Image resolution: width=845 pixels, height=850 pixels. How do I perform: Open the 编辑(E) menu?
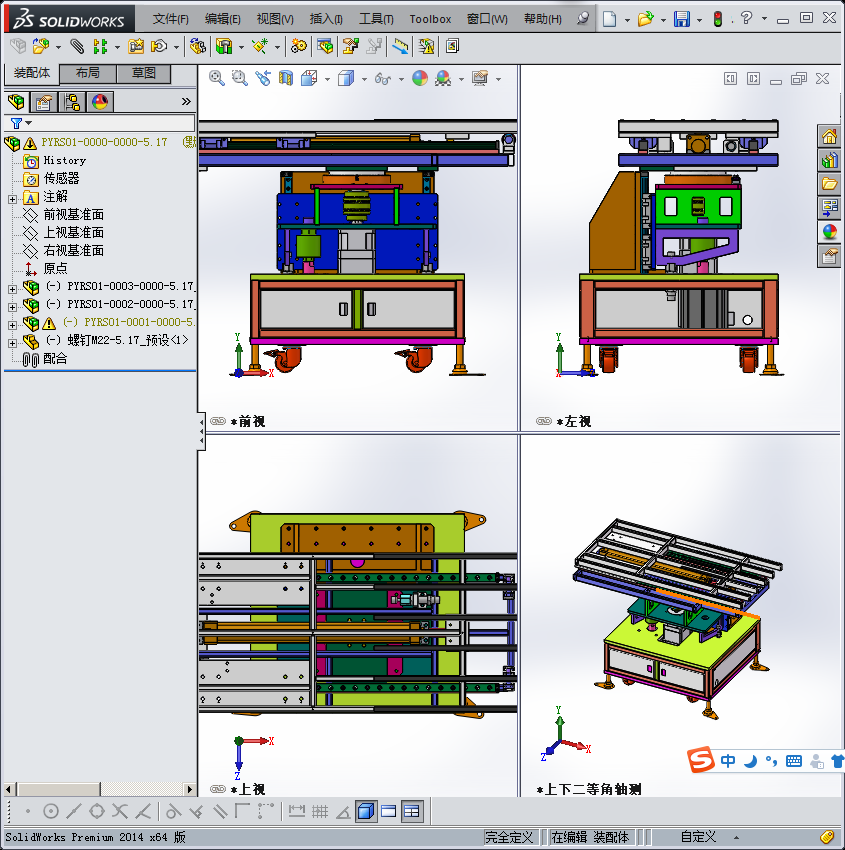click(223, 20)
